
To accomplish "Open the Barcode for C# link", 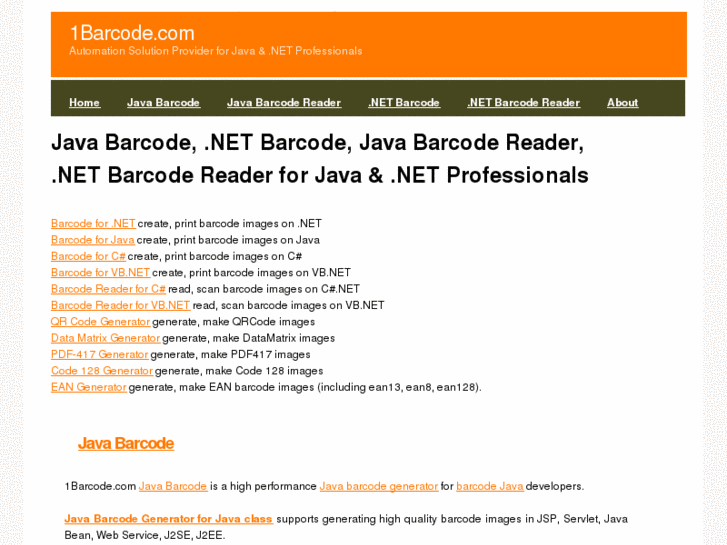I will click(88, 256).
